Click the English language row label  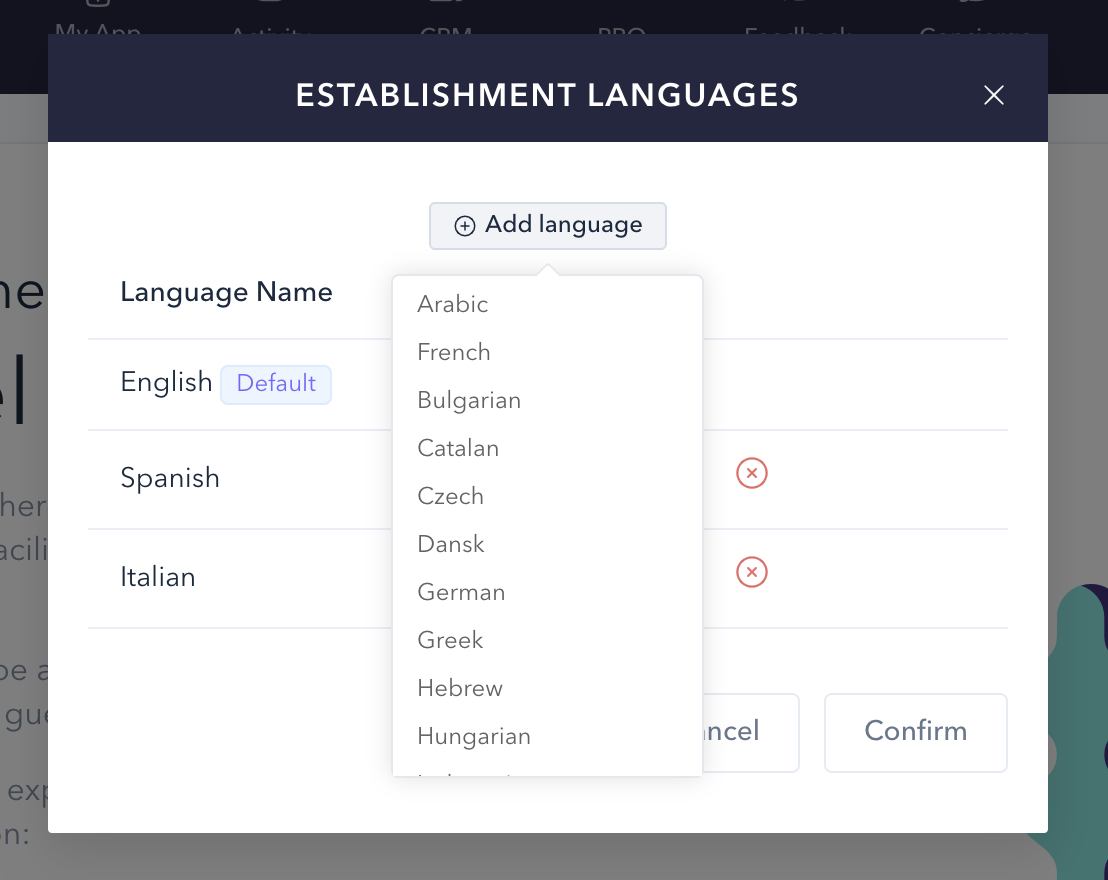pos(166,382)
